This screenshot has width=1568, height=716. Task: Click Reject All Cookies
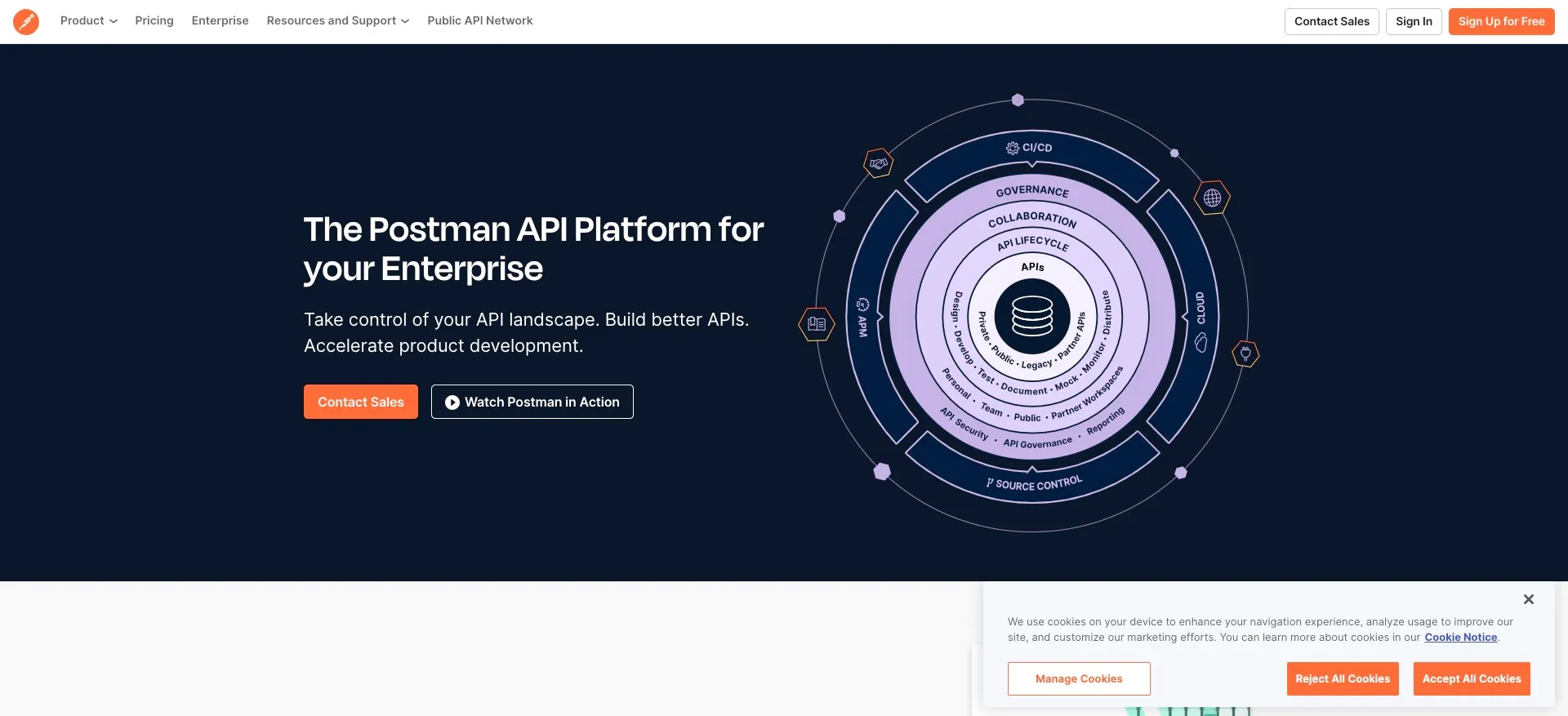tap(1343, 679)
